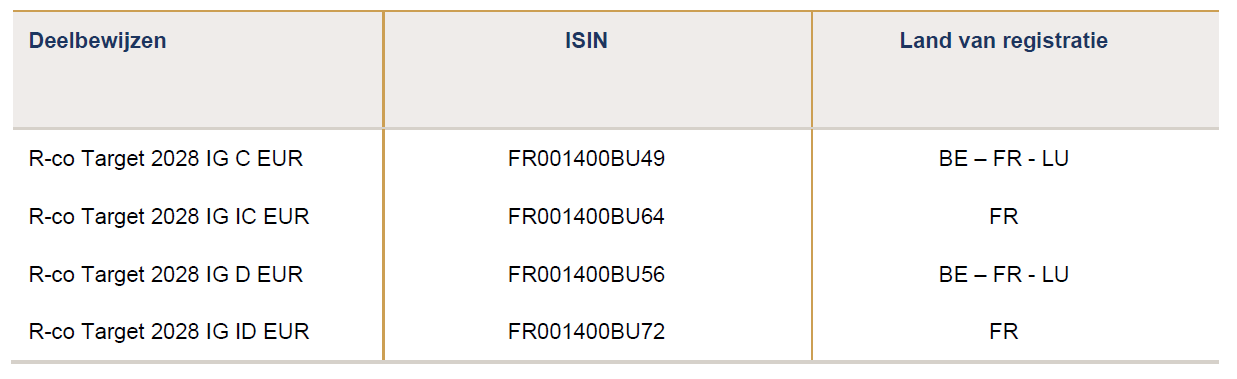The width and height of the screenshot is (1237, 379).
Task: Click the orange divider after Deelbewijzen column
Action: pos(383,185)
